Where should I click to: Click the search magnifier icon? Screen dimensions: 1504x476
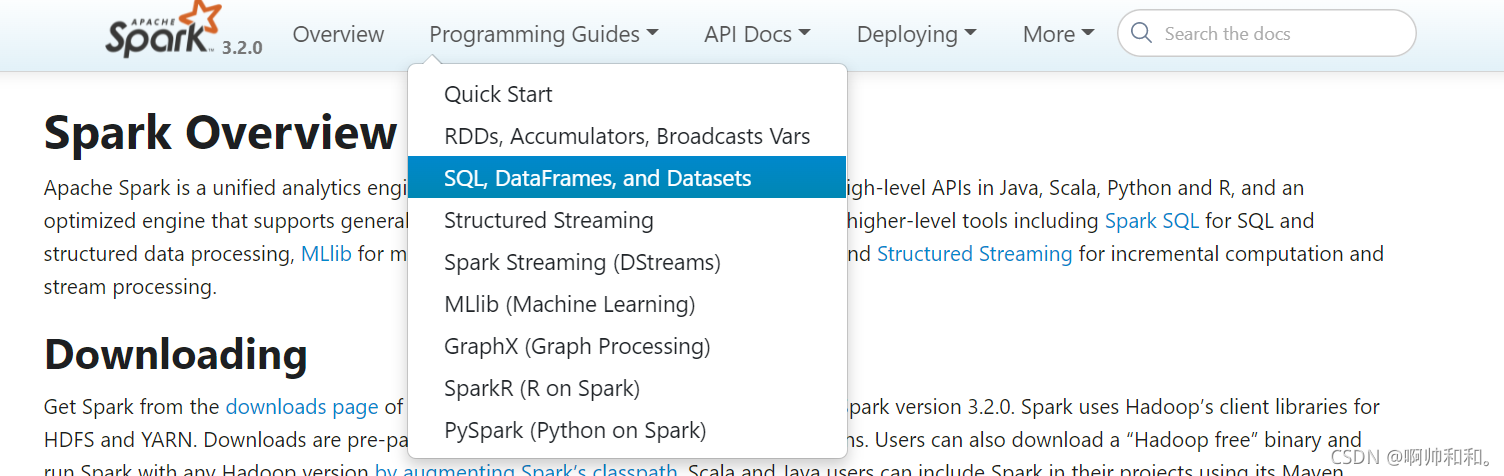tap(1141, 33)
